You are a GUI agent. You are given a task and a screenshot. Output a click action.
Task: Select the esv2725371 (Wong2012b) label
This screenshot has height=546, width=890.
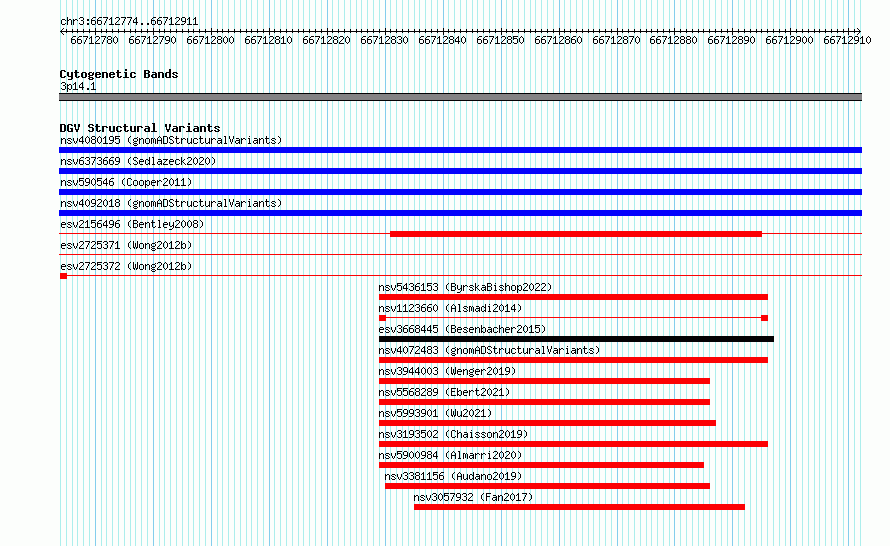pyautogui.click(x=126, y=245)
